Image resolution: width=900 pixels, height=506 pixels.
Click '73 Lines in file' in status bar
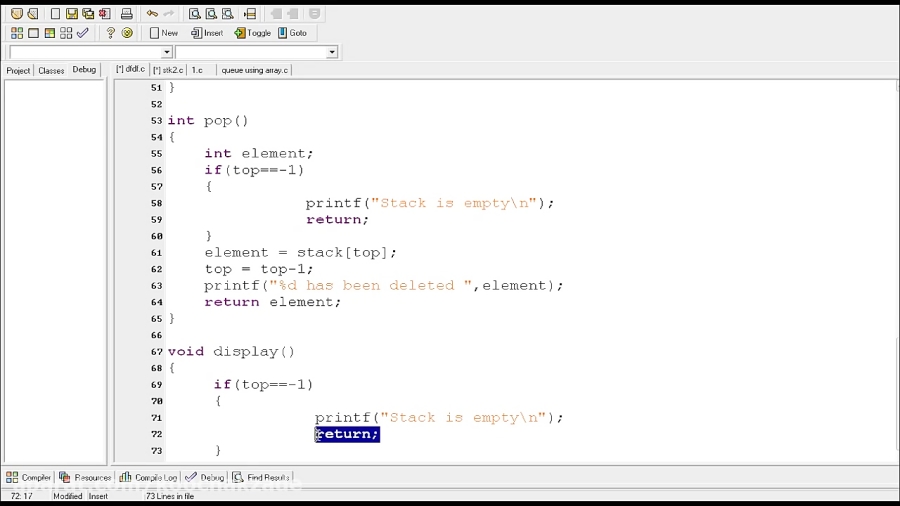[170, 496]
